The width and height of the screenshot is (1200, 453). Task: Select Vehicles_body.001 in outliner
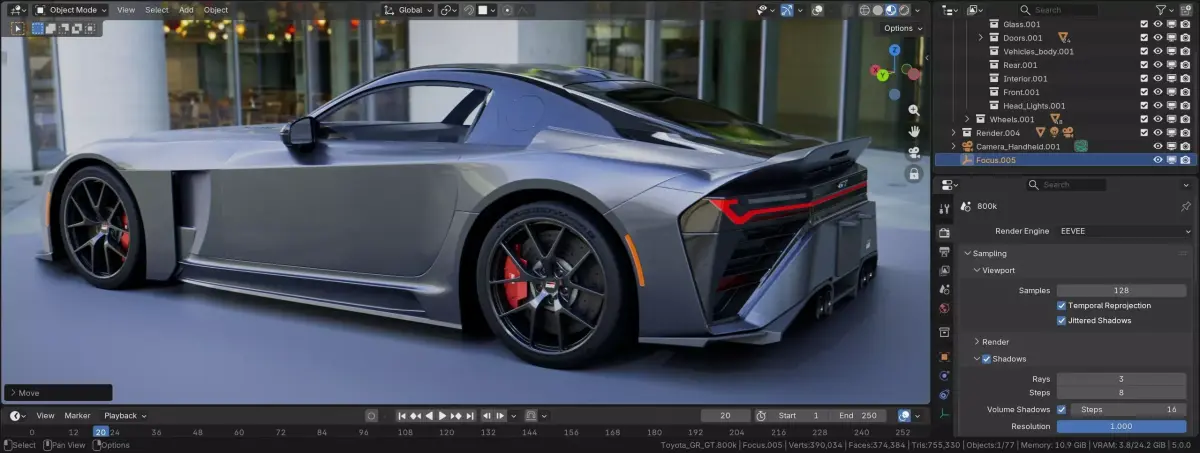(1038, 51)
